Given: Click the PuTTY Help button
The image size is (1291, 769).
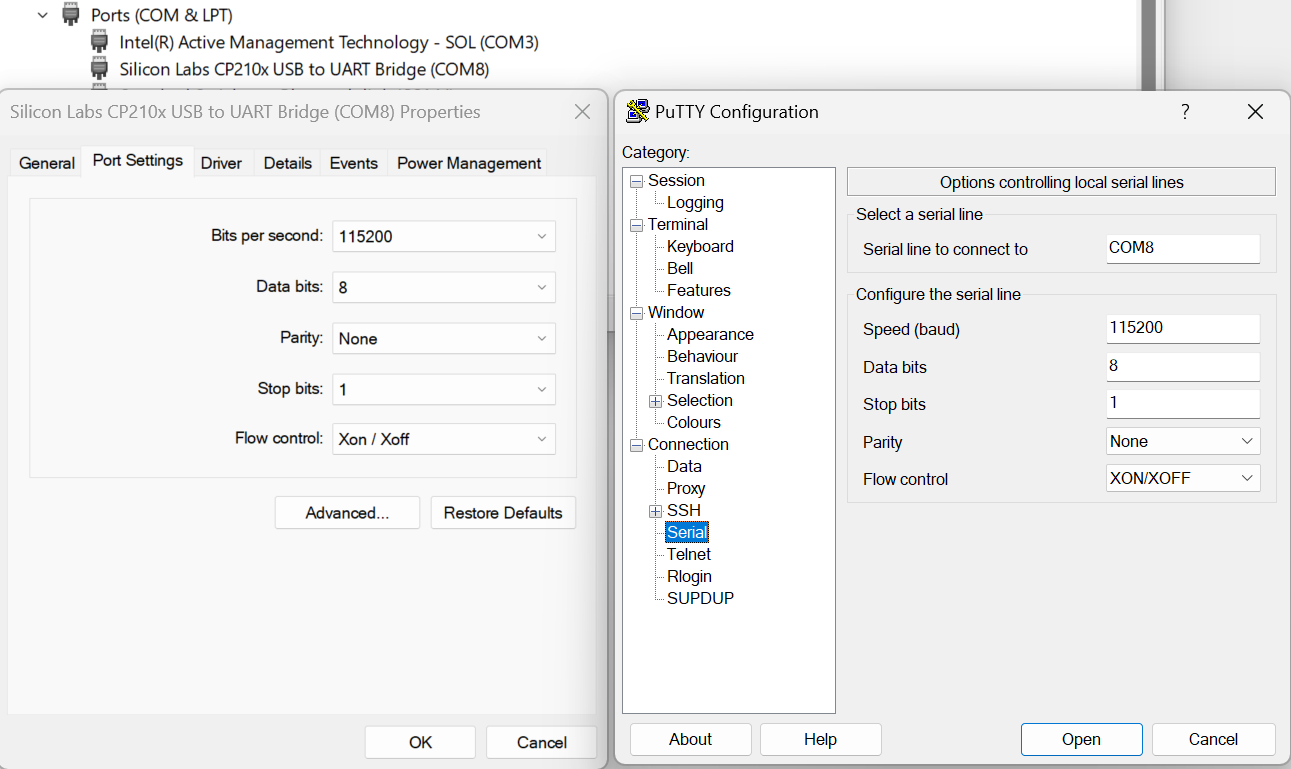Looking at the screenshot, I should 820,739.
